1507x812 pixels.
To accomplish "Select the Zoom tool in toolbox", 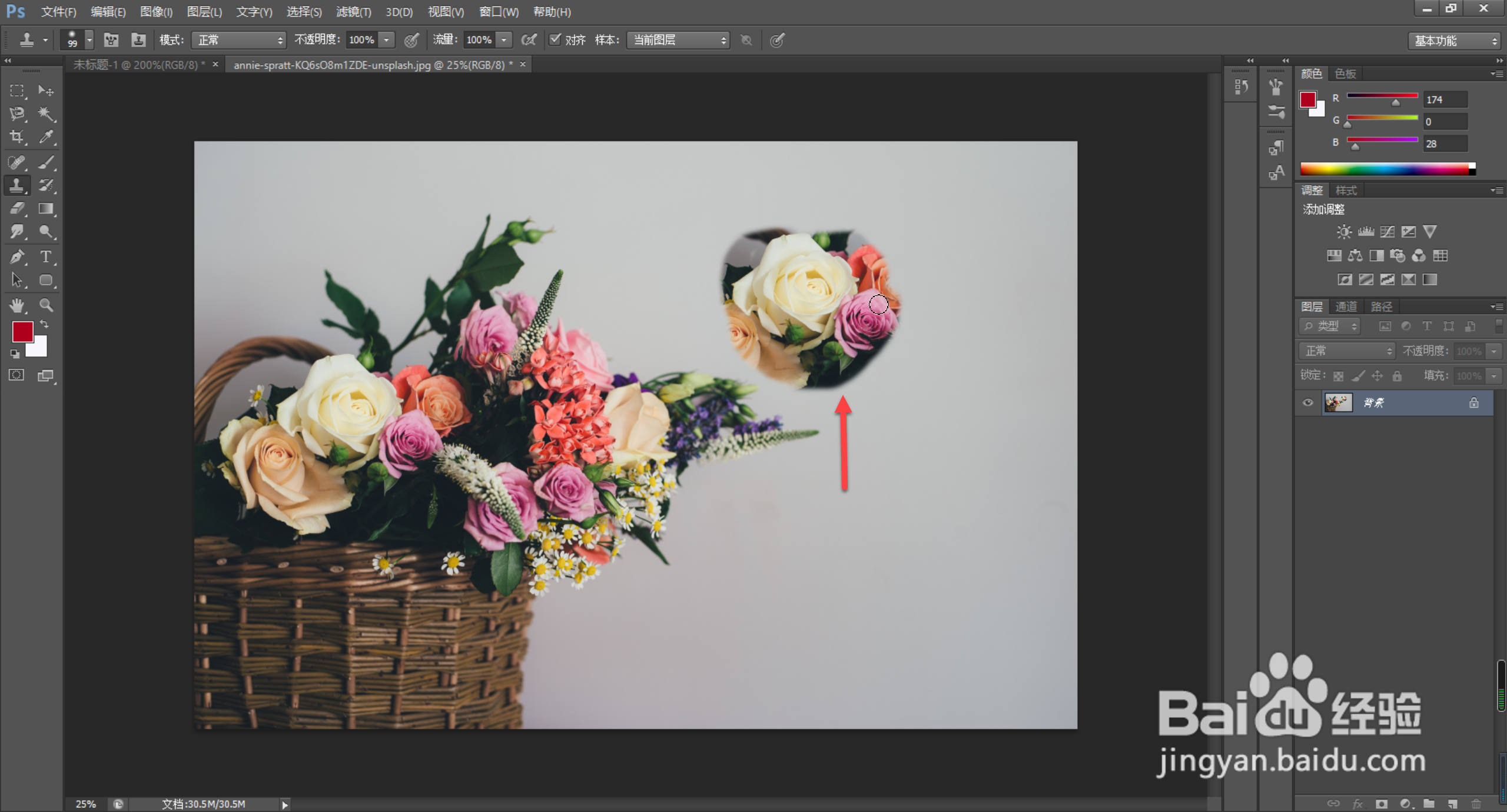I will point(46,305).
